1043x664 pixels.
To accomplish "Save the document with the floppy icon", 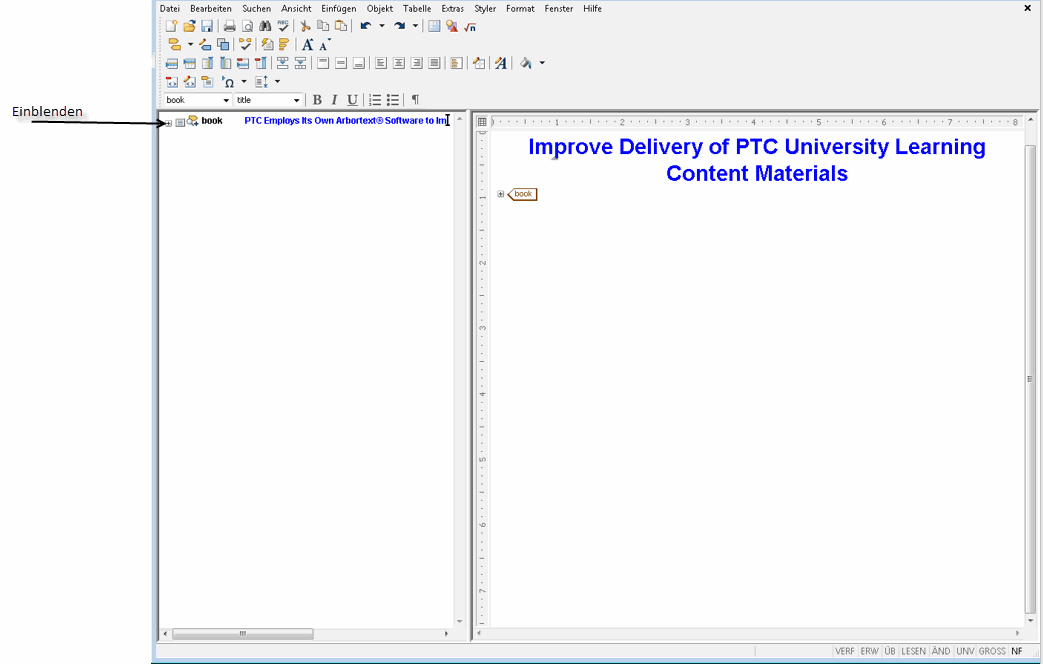I will pyautogui.click(x=207, y=27).
